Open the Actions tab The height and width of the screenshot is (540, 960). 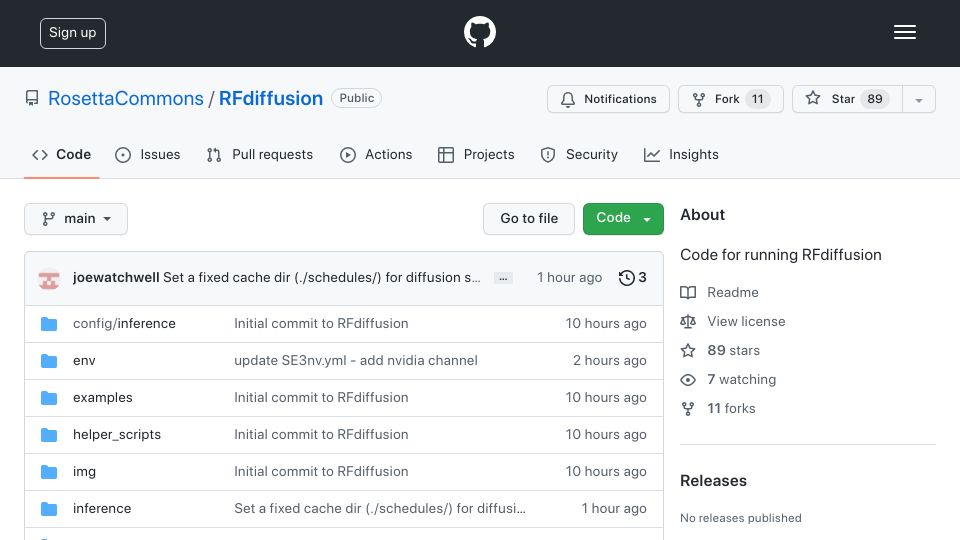click(376, 155)
